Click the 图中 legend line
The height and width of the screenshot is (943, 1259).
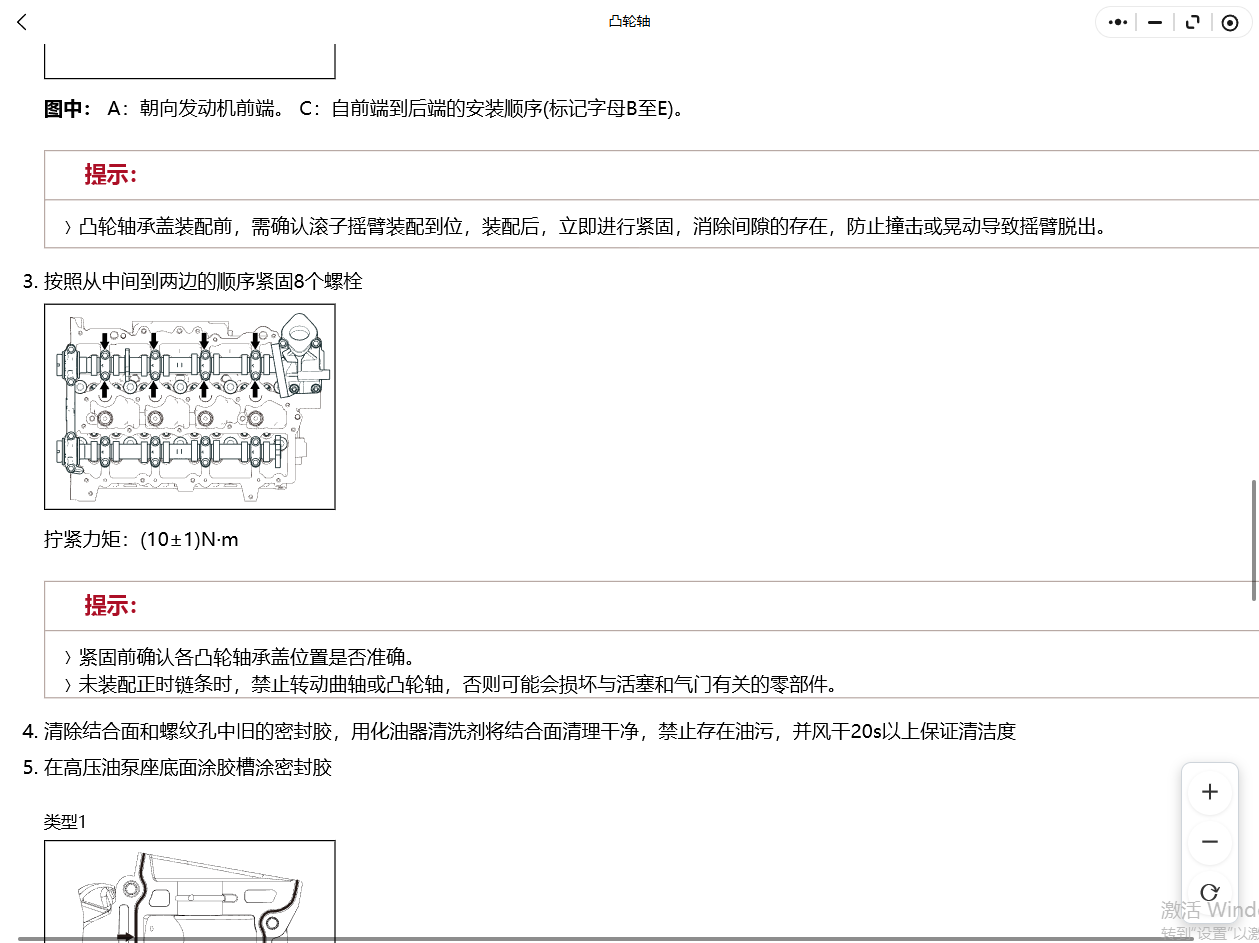click(x=366, y=109)
